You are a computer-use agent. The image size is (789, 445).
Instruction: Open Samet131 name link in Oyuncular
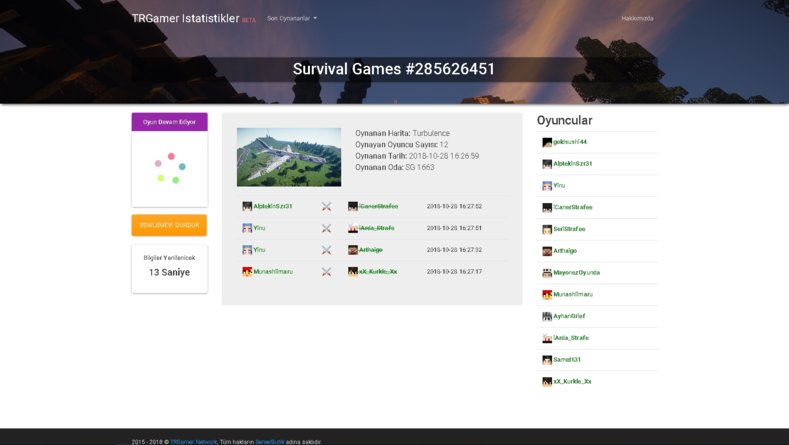pyautogui.click(x=567, y=359)
